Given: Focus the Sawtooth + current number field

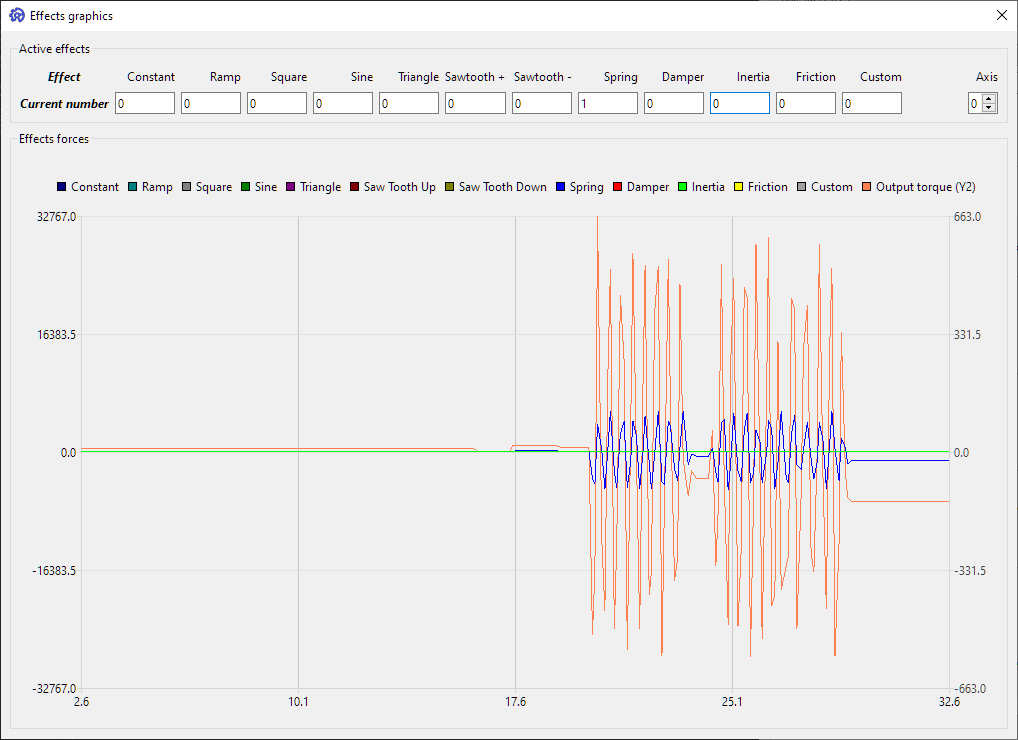Looking at the screenshot, I should click(475, 103).
